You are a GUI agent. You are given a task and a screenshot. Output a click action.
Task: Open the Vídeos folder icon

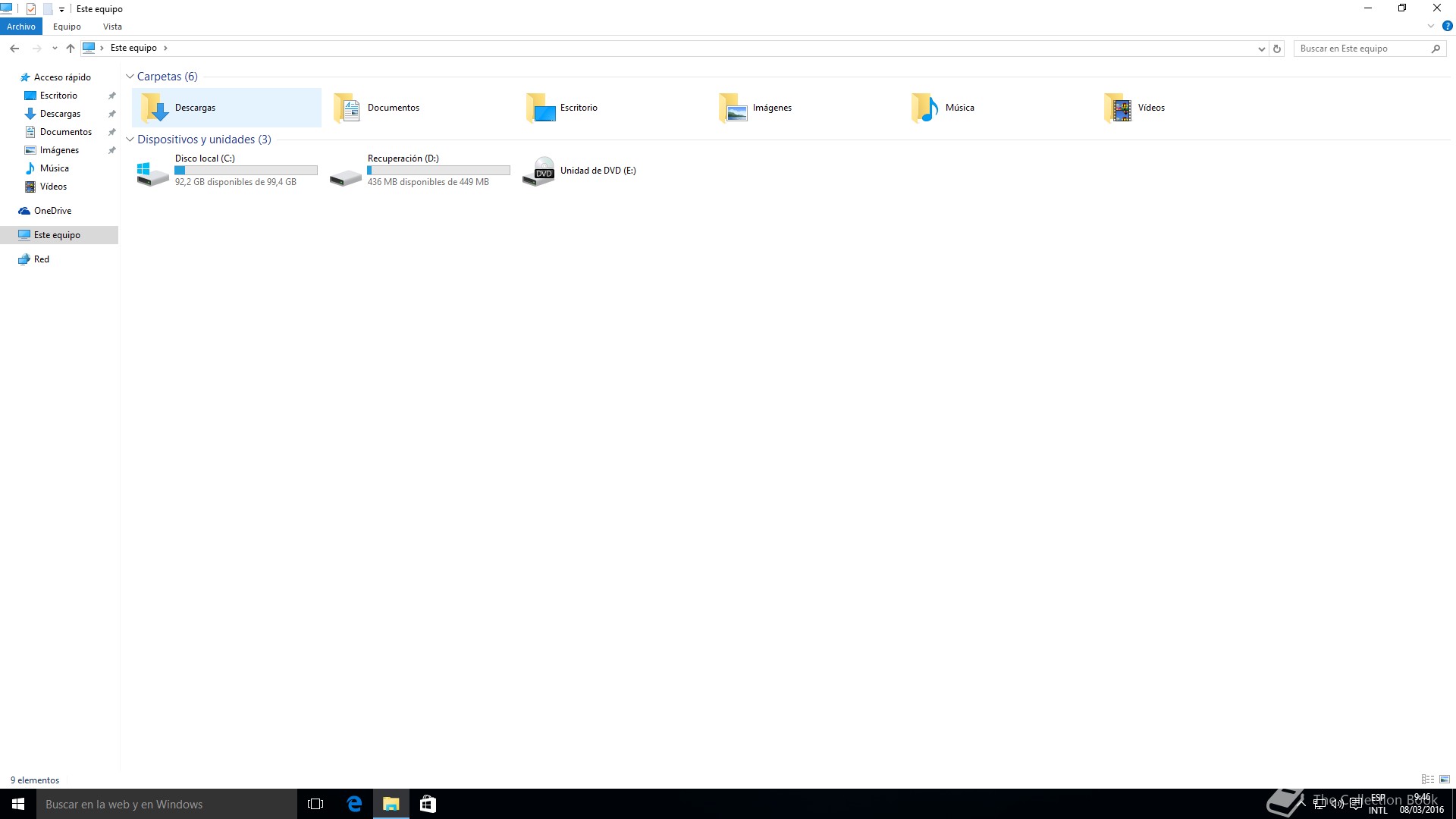coord(1118,108)
